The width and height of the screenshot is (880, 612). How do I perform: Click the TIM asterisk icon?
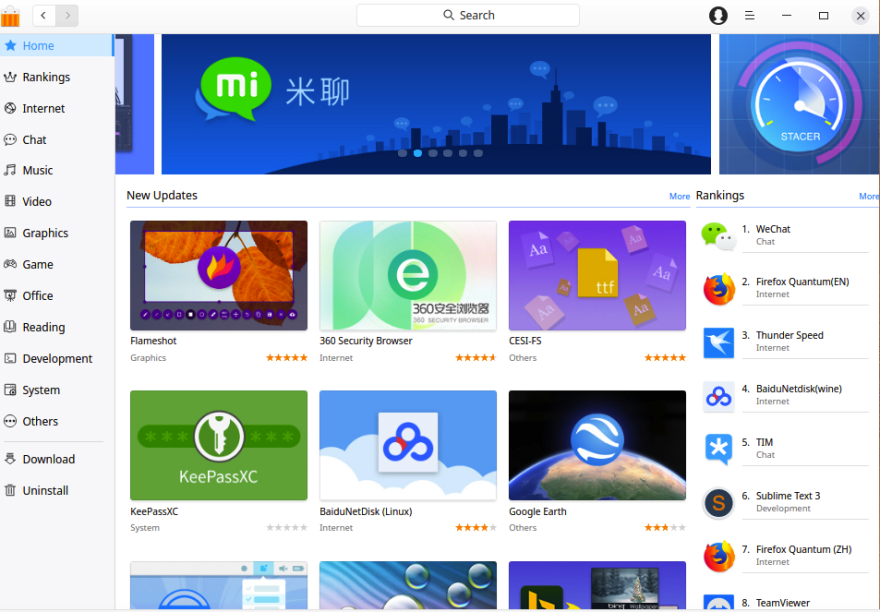[718, 449]
